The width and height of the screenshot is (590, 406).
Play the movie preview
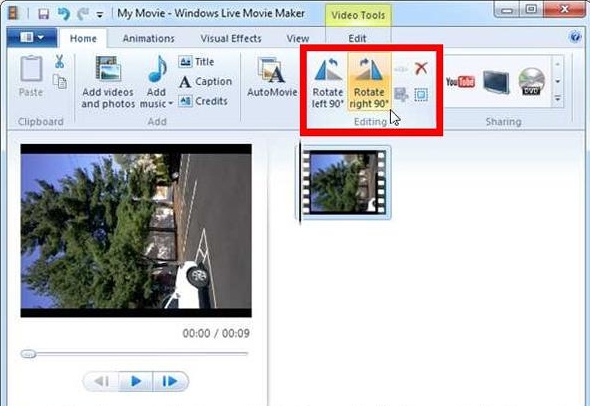pos(136,382)
